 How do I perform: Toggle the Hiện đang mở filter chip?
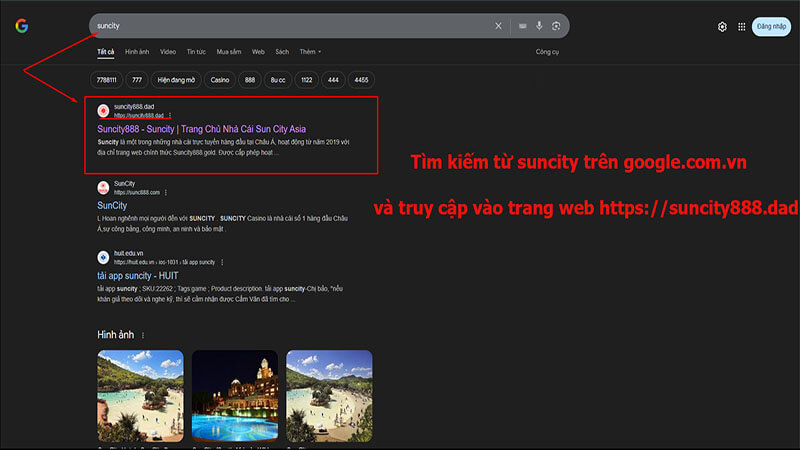176,79
